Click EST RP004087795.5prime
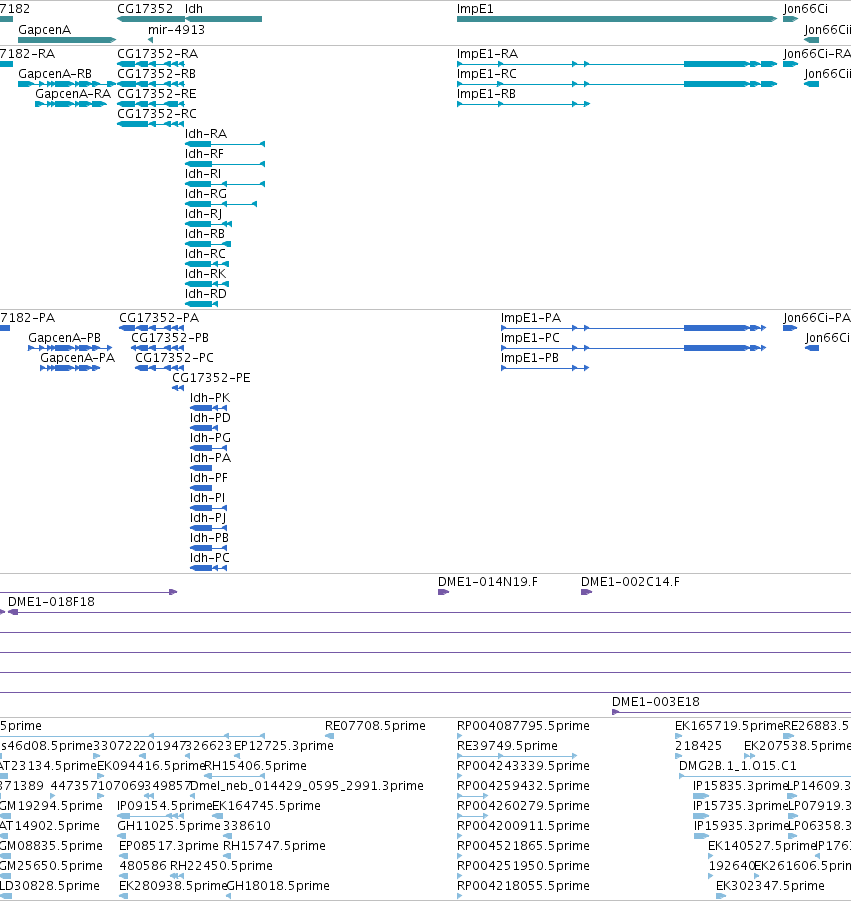 point(523,726)
